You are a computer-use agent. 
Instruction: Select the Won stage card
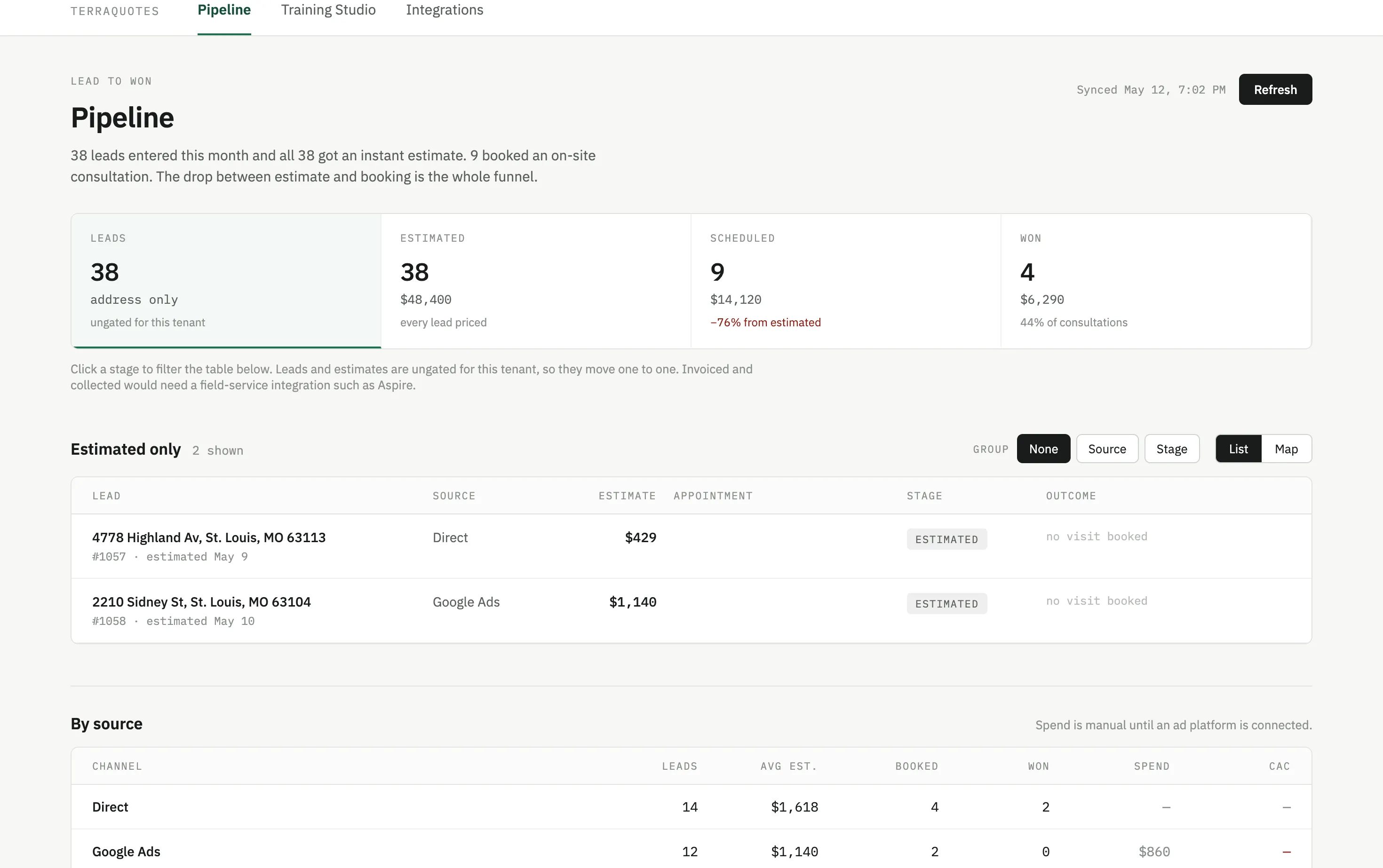[x=1156, y=281]
